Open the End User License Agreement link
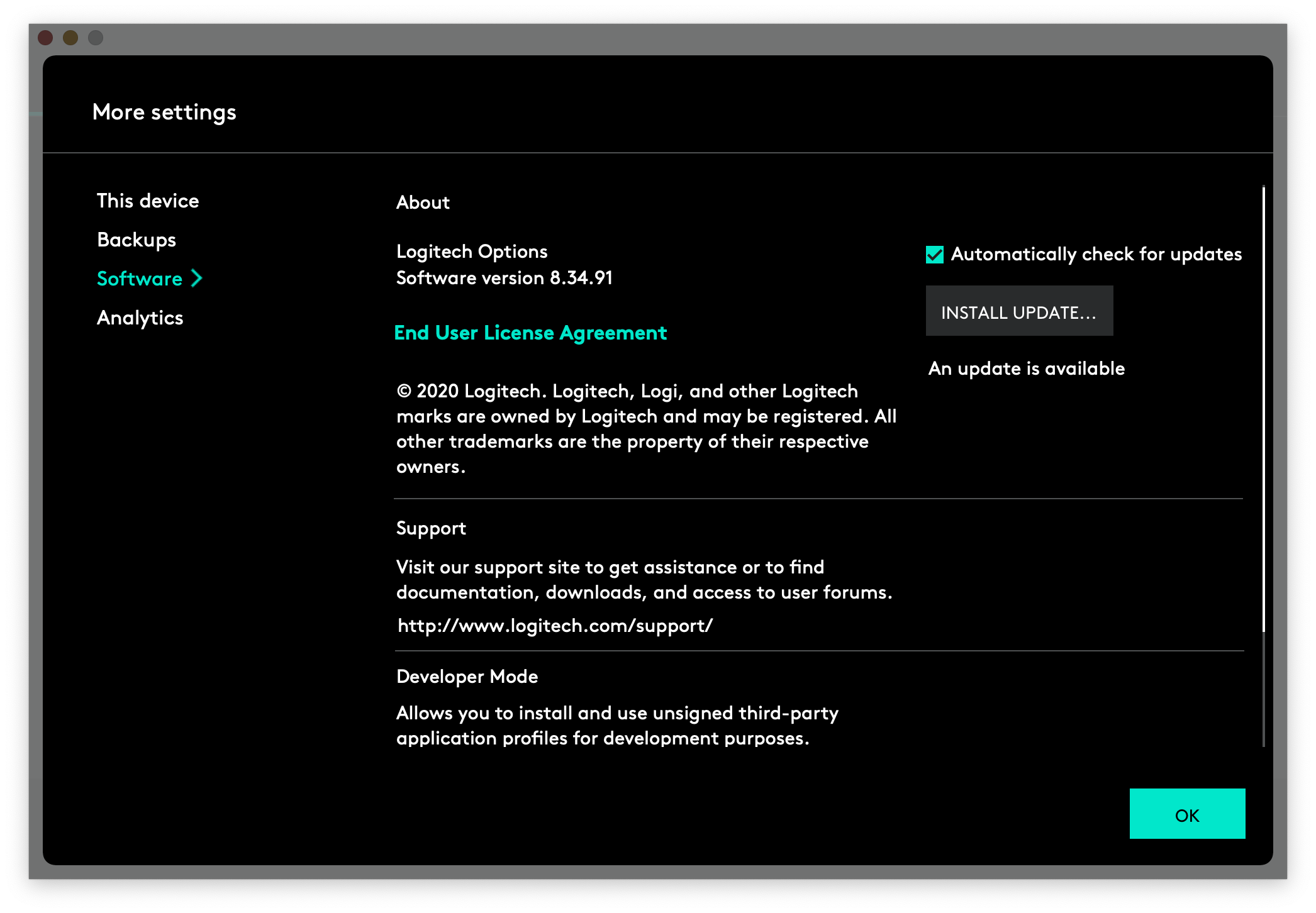Screen dimensions: 1316x913 [x=530, y=333]
